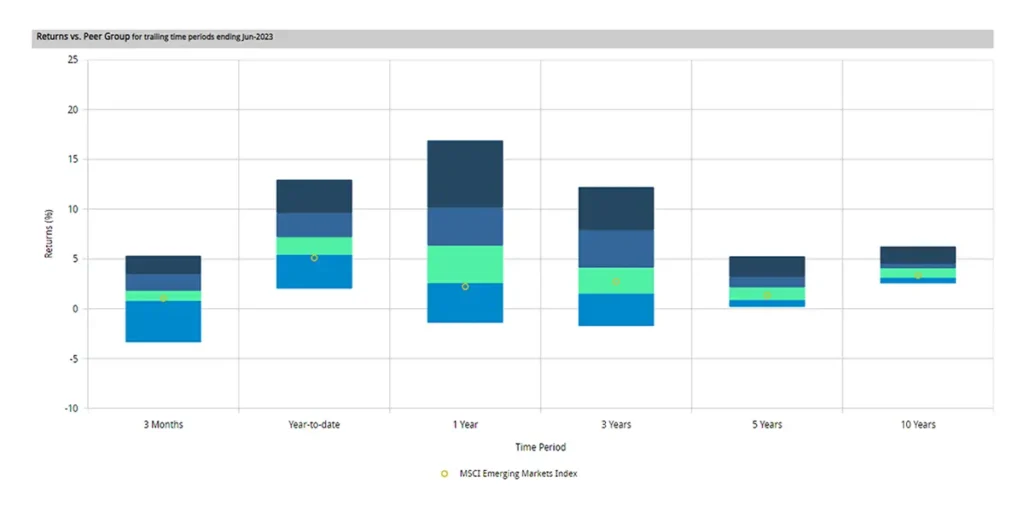Click the MSCI index circle on the 1 Year bar
The image size is (1024, 512).
(x=465, y=287)
